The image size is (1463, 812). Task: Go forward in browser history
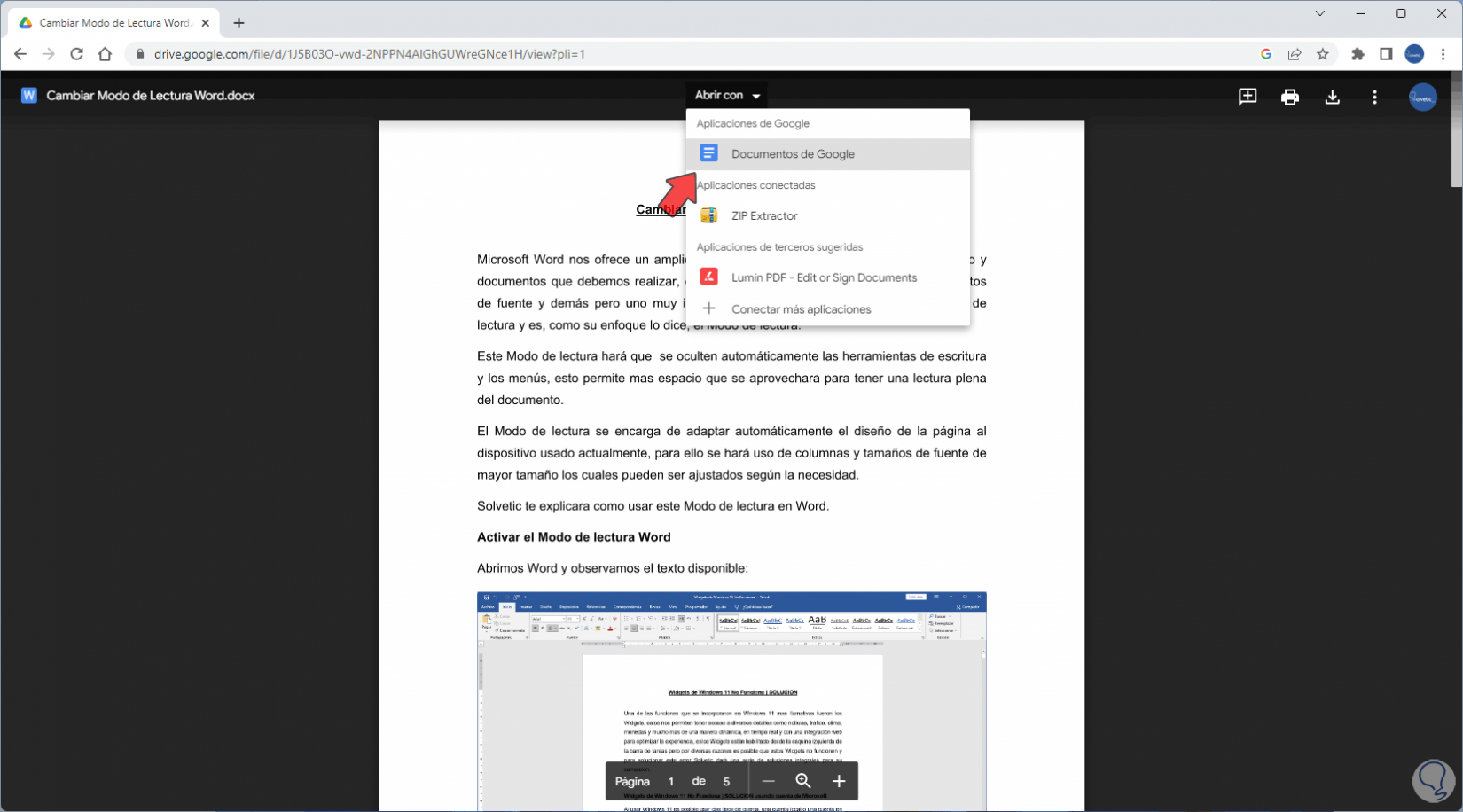[49, 54]
